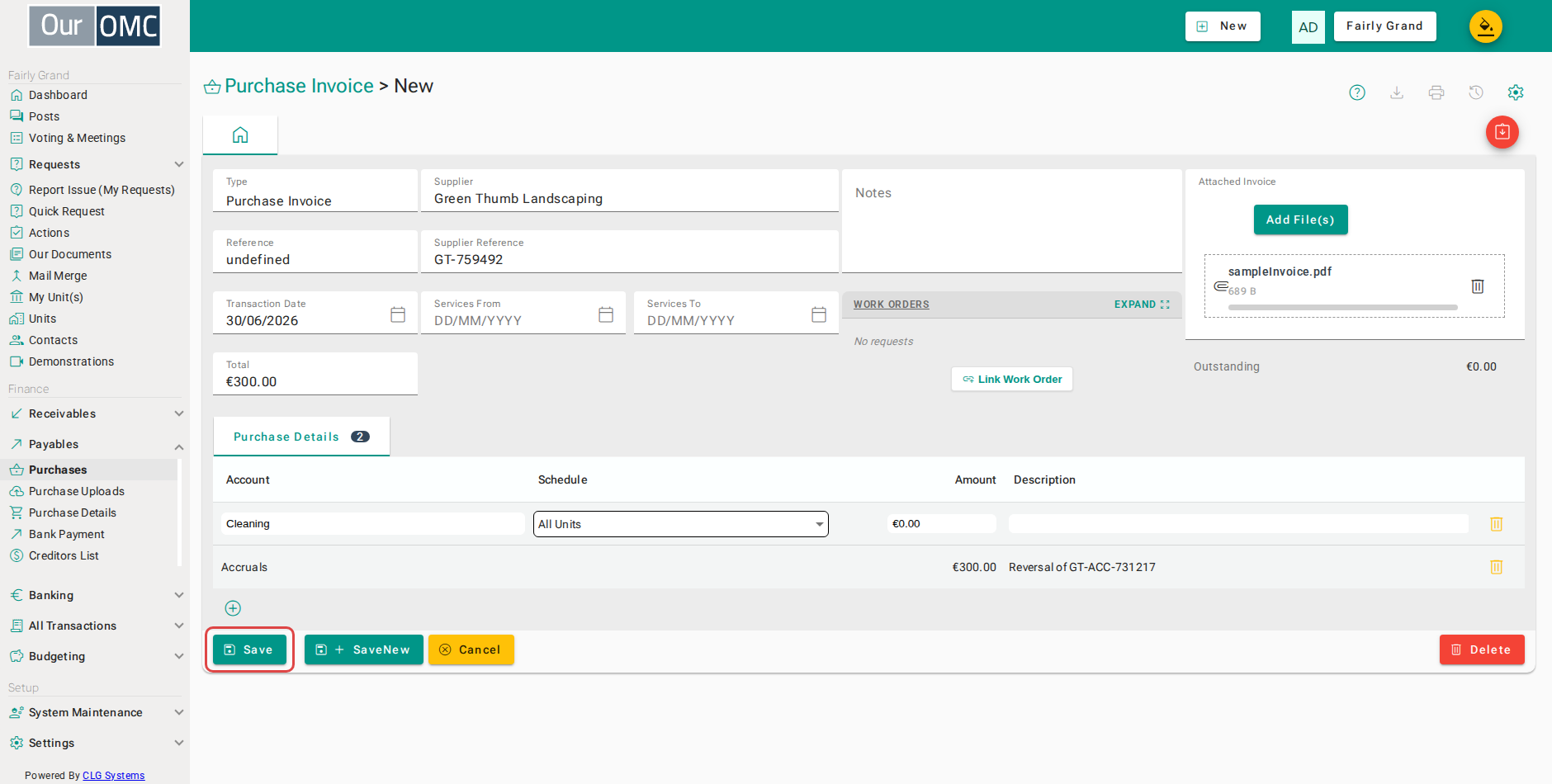Delete the Accruals purchase detail row
1552x784 pixels.
(x=1496, y=567)
